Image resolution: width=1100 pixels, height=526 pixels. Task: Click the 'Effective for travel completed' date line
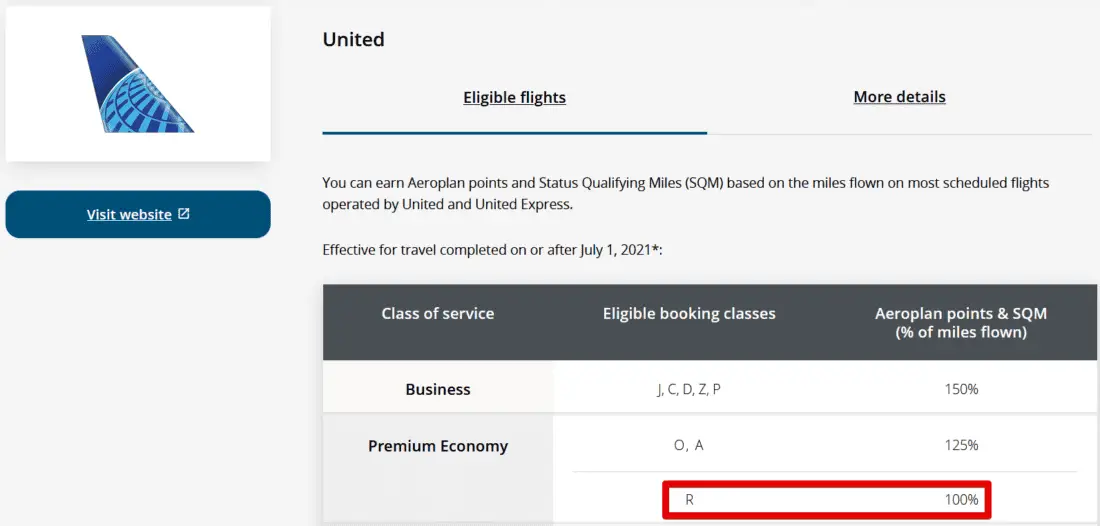tap(492, 250)
